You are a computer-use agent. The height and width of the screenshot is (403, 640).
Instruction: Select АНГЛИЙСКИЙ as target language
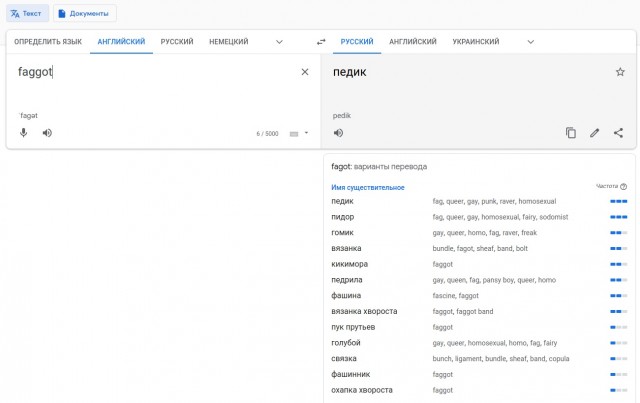413,42
